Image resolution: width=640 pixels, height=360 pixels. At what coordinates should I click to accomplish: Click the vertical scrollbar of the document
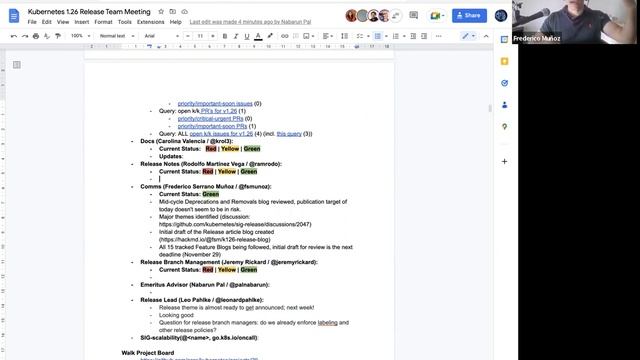pos(490,108)
